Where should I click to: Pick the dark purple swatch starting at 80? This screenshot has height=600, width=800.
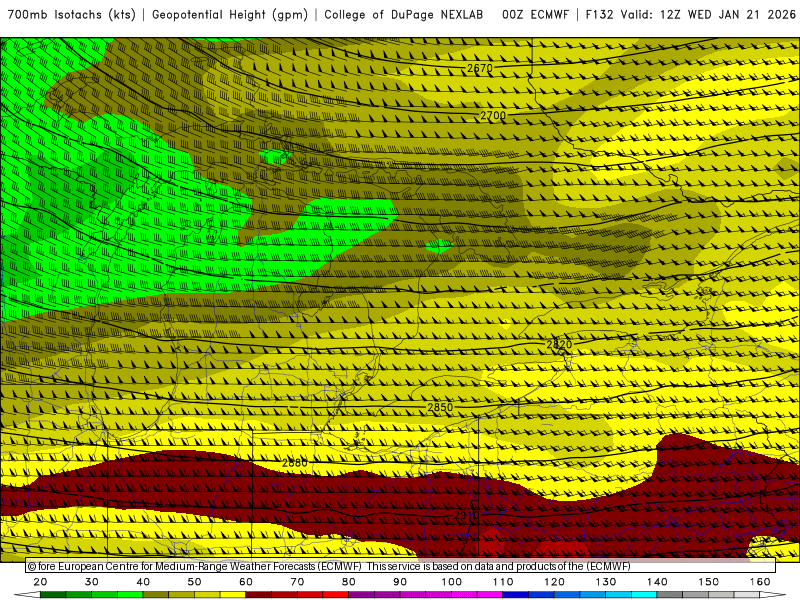[361, 595]
